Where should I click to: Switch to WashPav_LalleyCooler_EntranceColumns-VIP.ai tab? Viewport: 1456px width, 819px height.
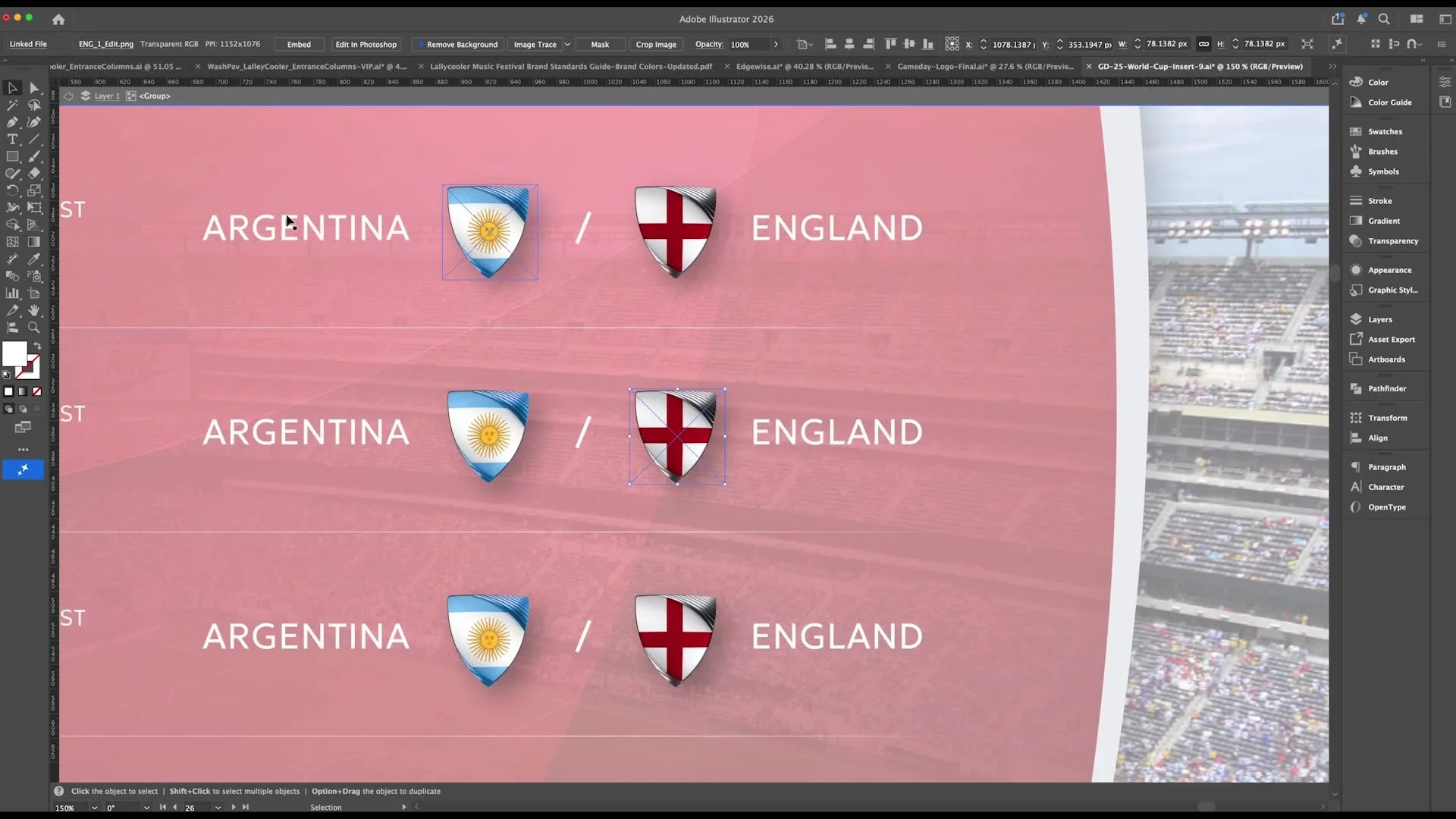click(307, 66)
